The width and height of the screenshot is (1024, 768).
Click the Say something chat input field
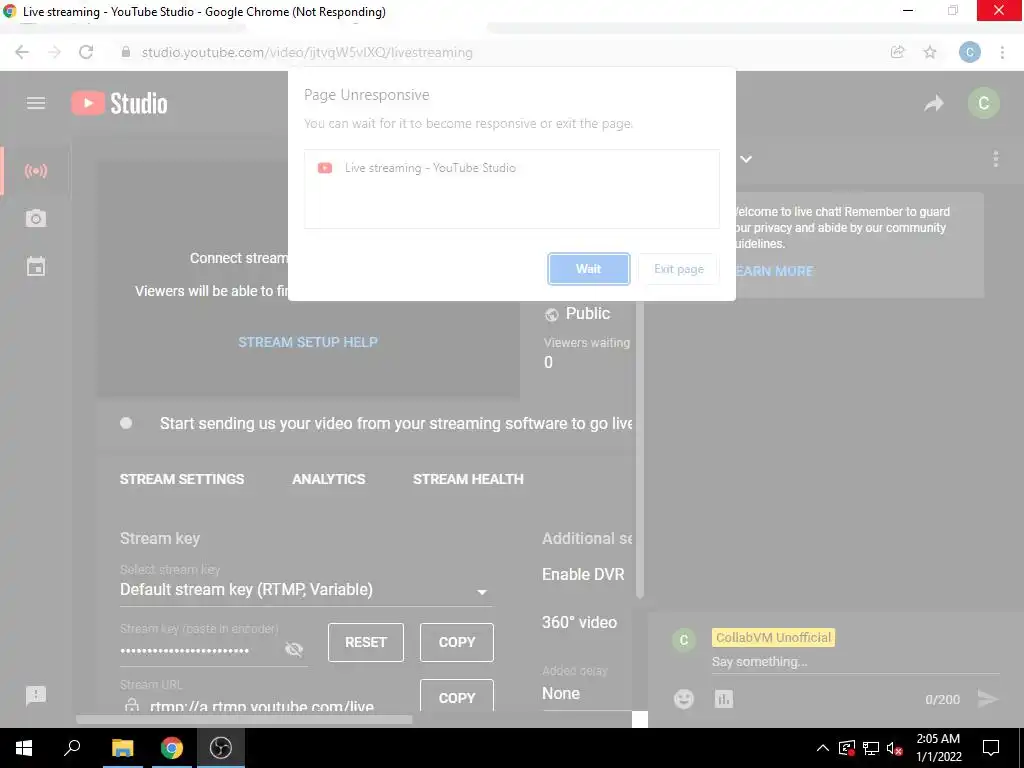tap(856, 662)
